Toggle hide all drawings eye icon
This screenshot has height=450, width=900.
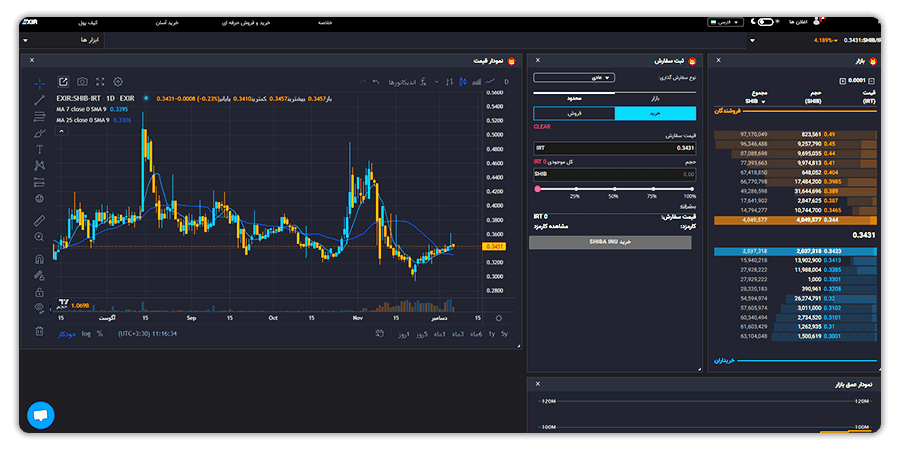pos(39,308)
